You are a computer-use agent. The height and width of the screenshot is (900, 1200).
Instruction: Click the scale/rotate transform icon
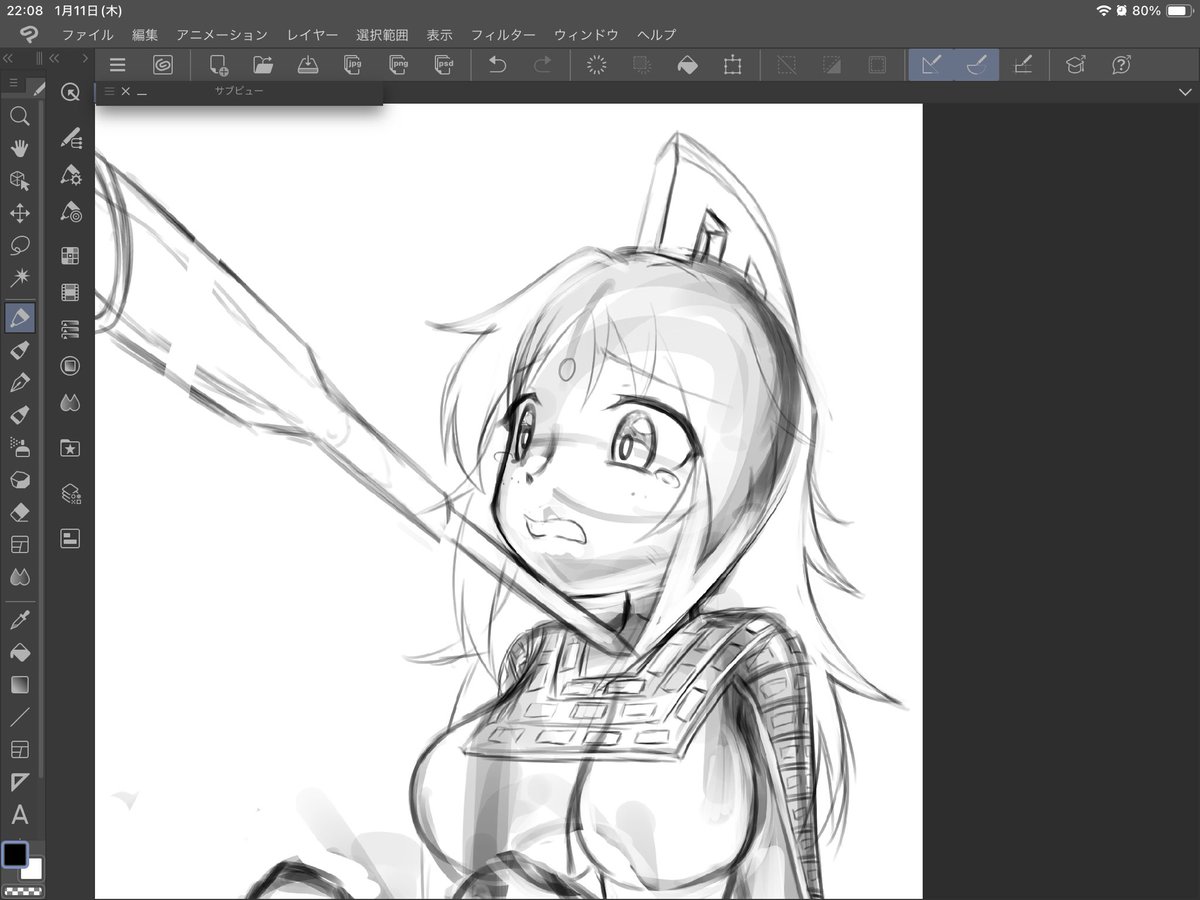pyautogui.click(x=732, y=66)
